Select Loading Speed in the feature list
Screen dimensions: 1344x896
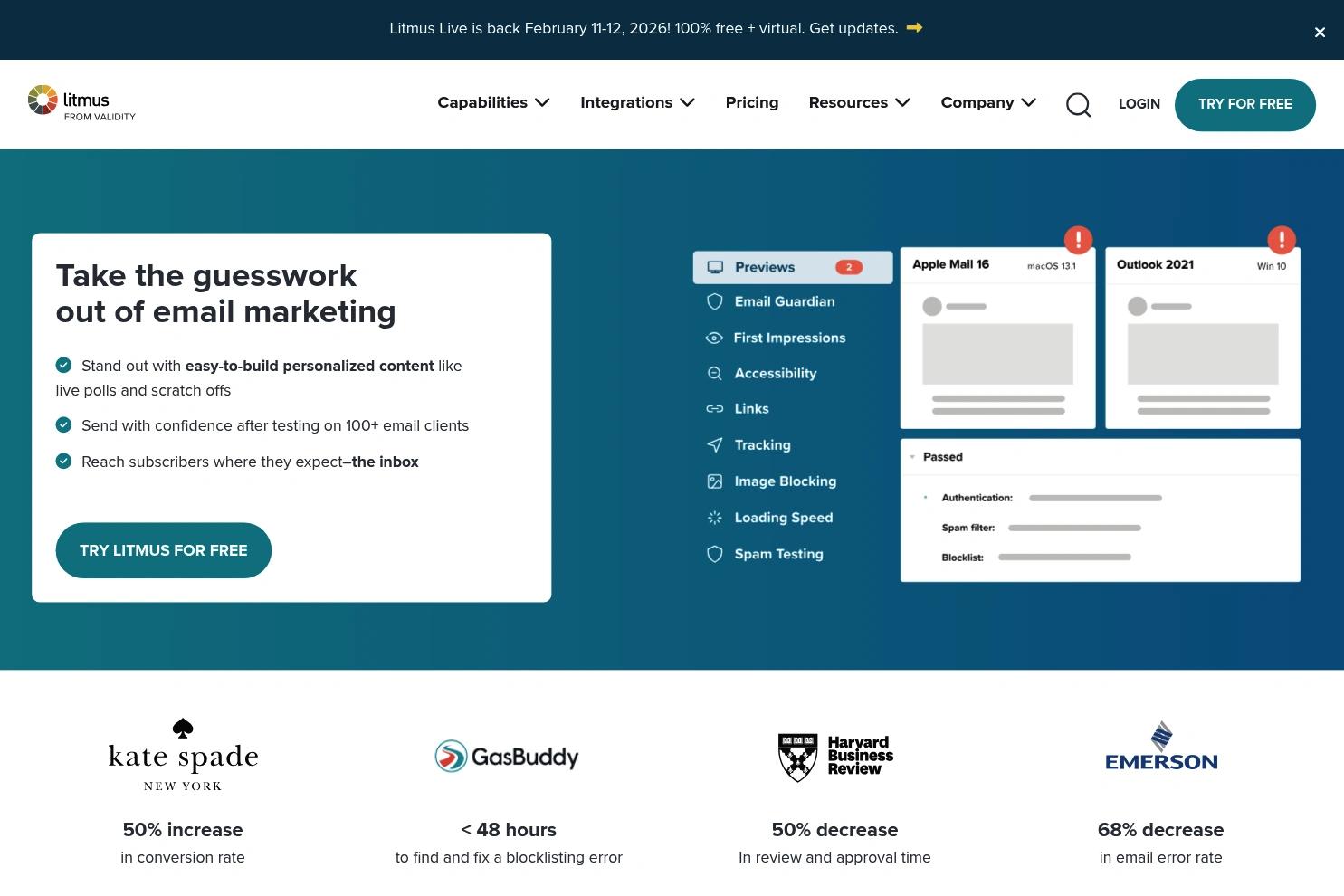(784, 518)
